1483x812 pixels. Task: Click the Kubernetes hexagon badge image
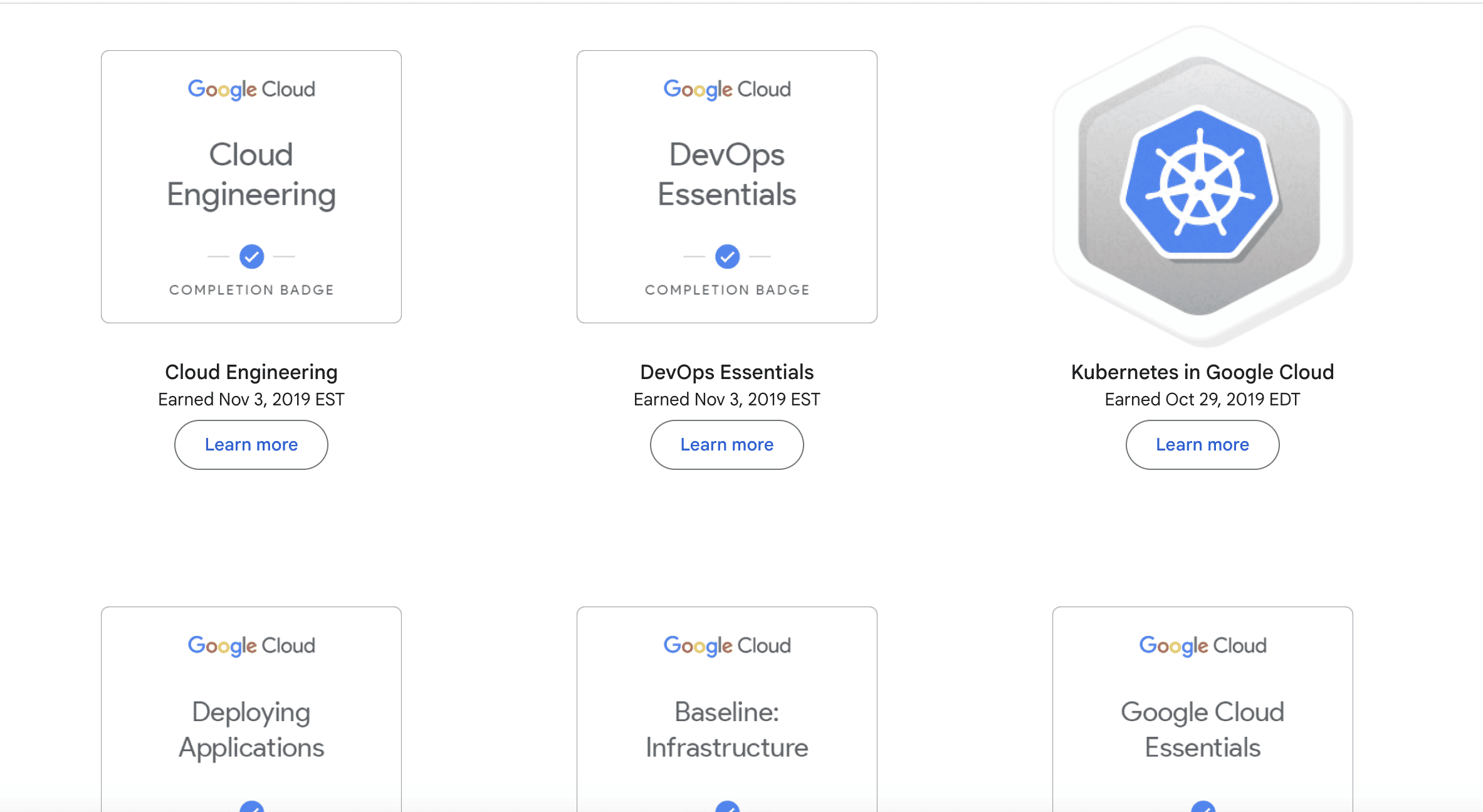point(1202,186)
